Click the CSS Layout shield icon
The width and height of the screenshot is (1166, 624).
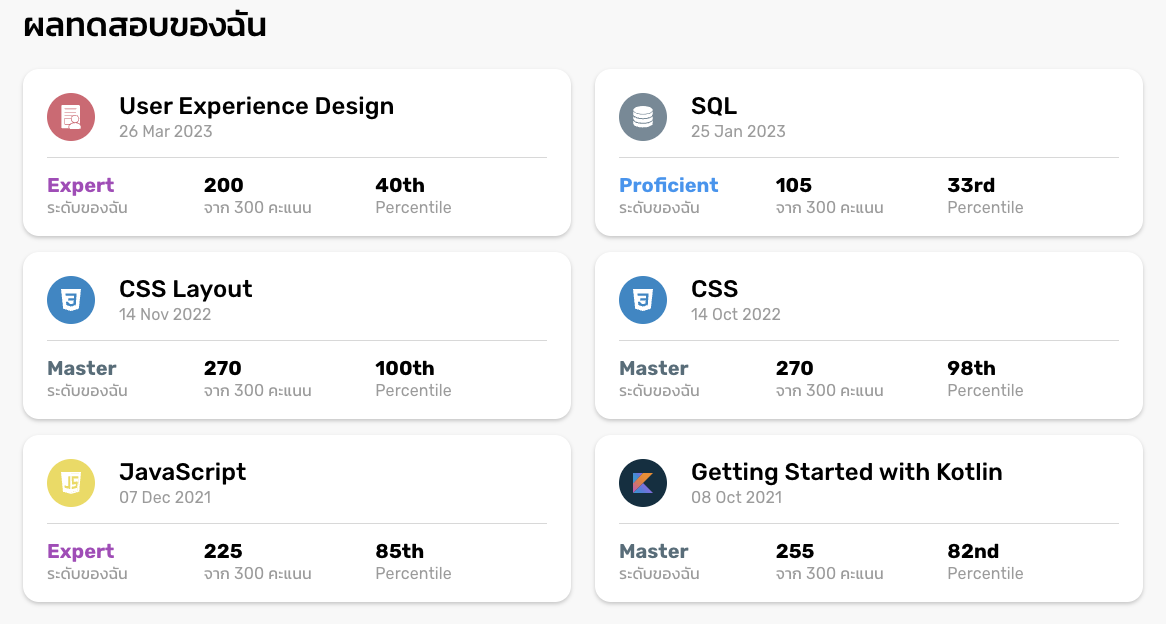click(x=71, y=300)
